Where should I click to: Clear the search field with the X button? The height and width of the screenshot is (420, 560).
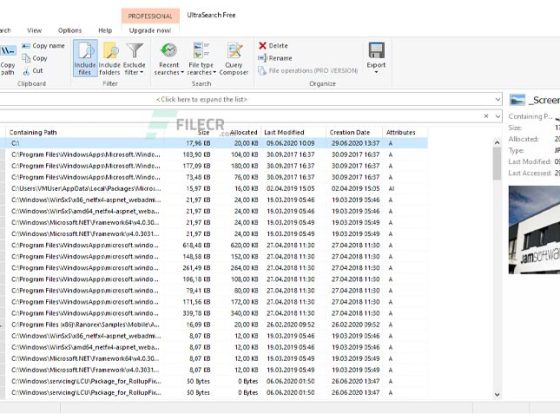point(486,116)
